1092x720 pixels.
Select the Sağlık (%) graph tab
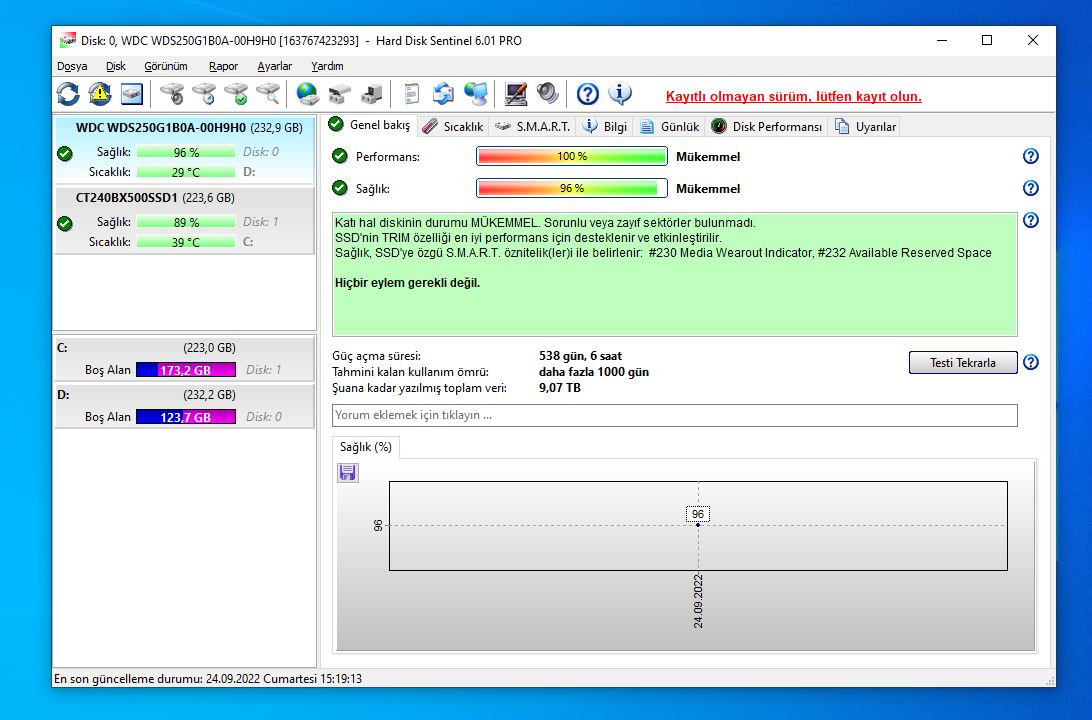(366, 447)
